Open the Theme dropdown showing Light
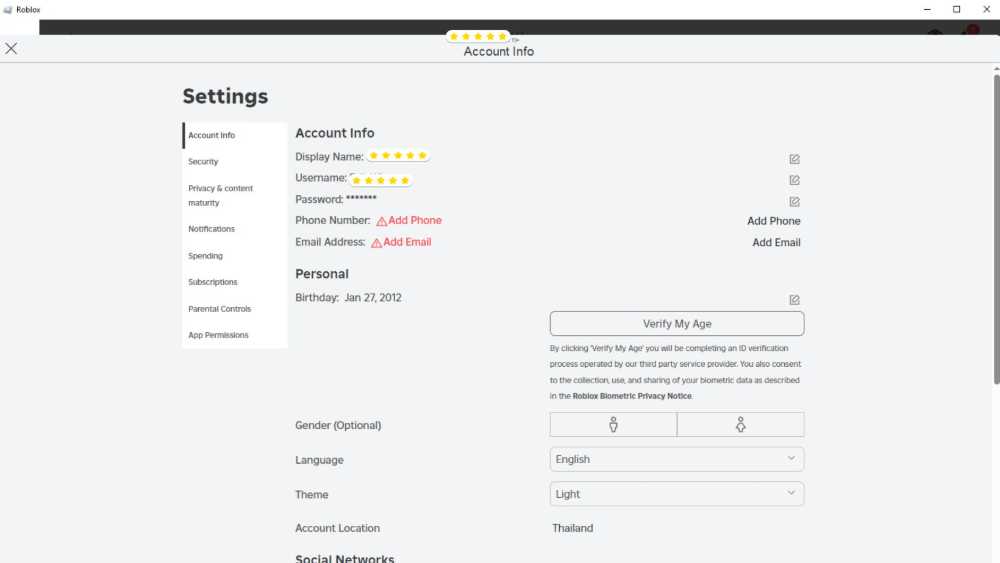The image size is (1000, 563). 677,494
